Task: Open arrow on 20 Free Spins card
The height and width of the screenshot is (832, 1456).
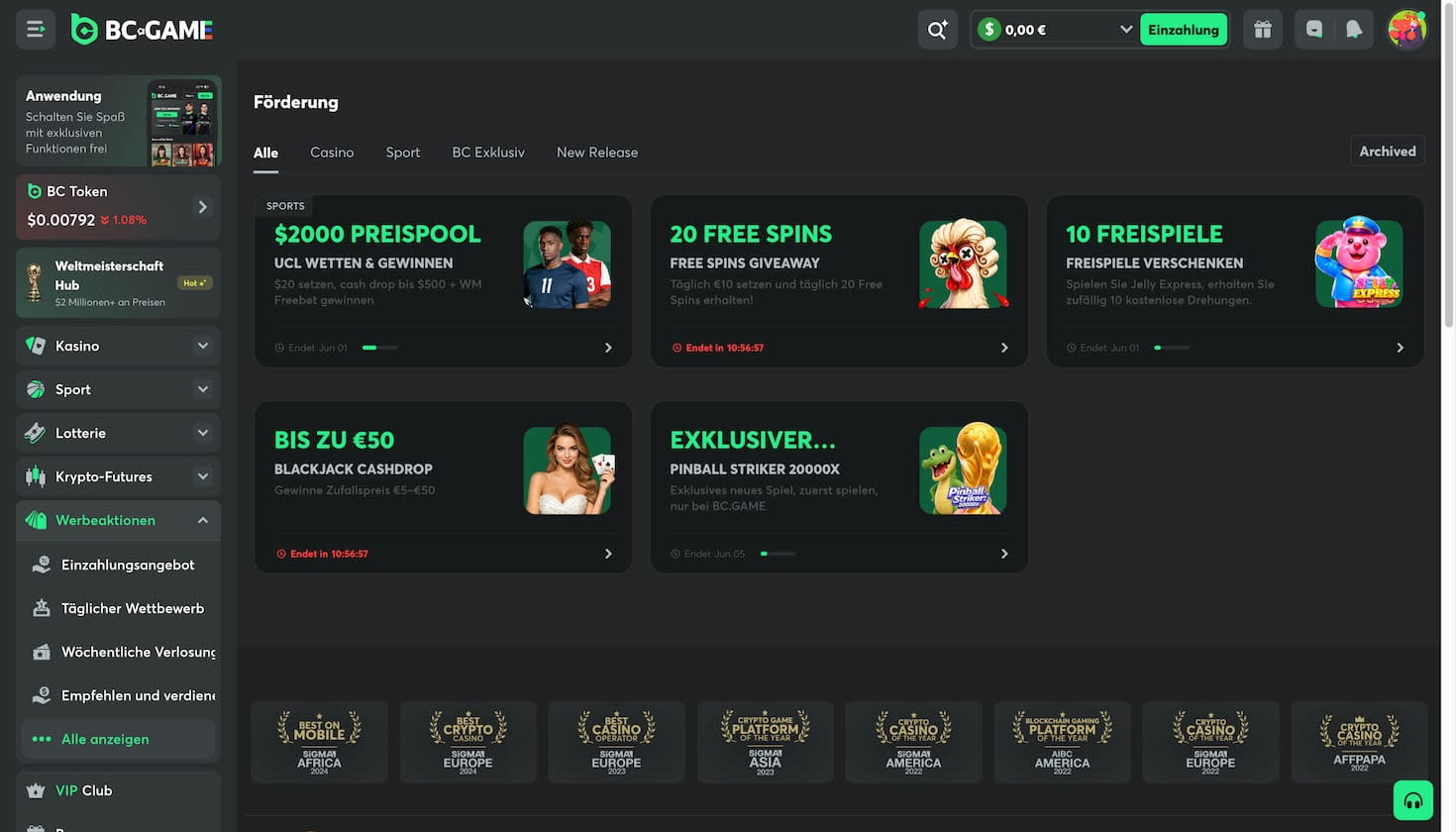Action: [1004, 348]
